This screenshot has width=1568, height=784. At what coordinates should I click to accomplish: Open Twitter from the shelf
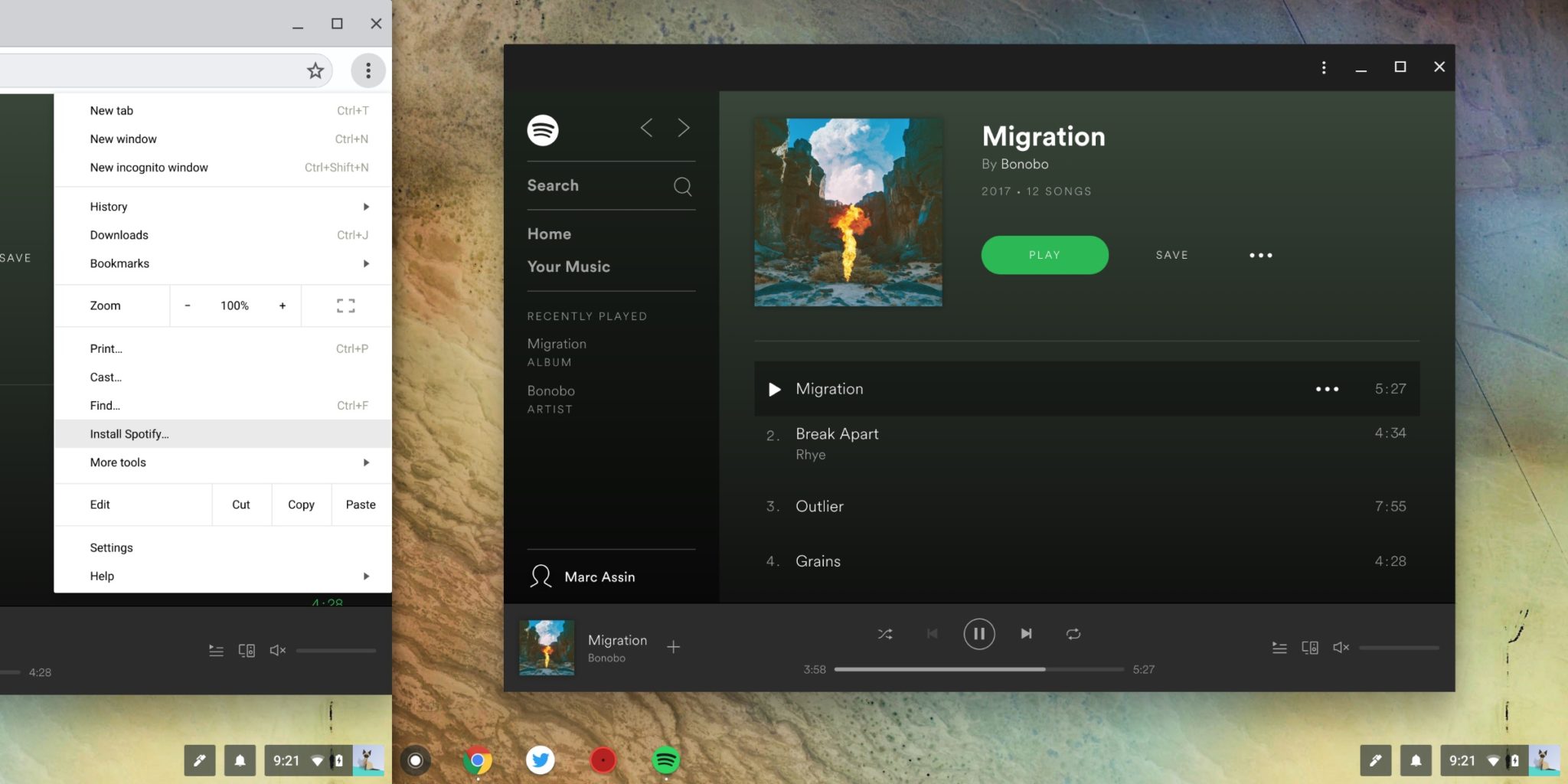(x=541, y=760)
